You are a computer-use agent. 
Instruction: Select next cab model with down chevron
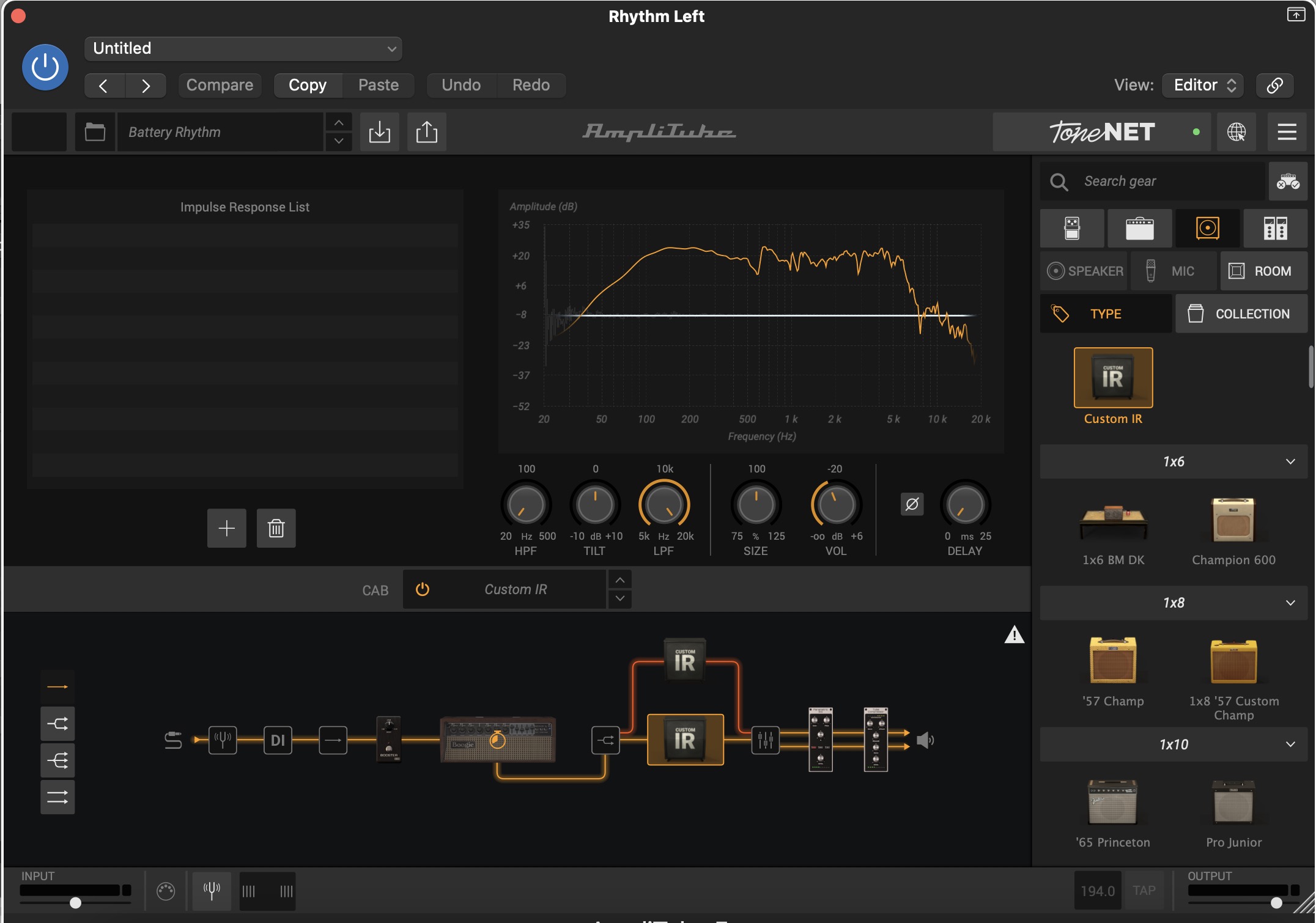620,598
